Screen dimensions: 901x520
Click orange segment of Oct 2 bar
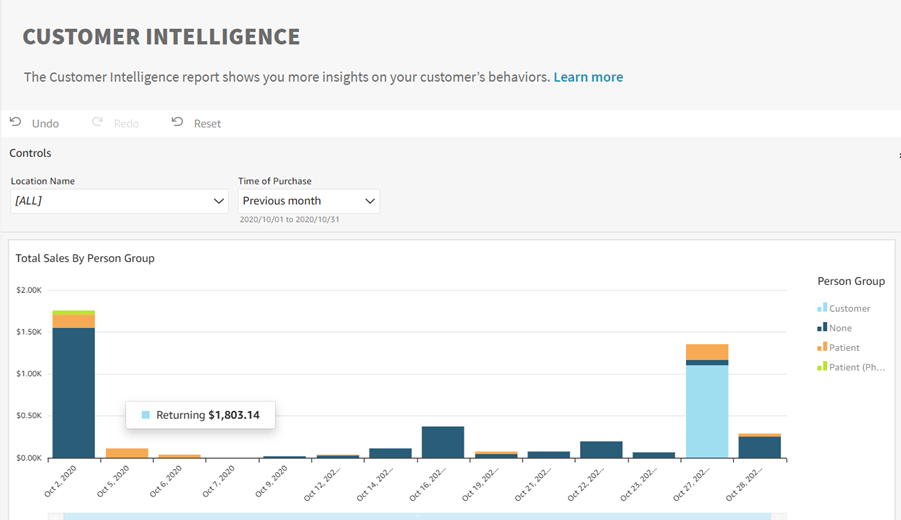tap(74, 321)
